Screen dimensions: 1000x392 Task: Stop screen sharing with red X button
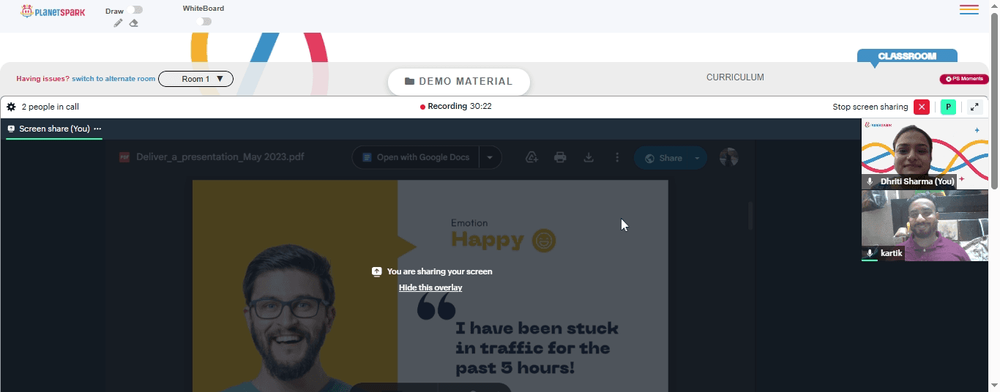922,107
